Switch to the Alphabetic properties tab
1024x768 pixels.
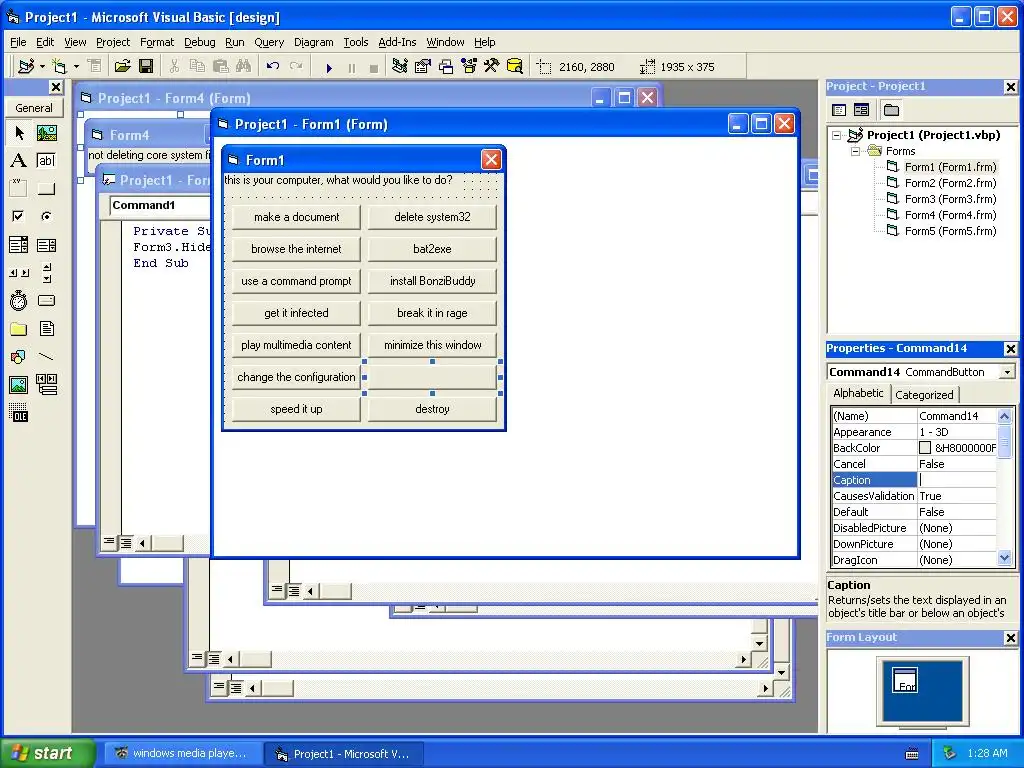(858, 393)
